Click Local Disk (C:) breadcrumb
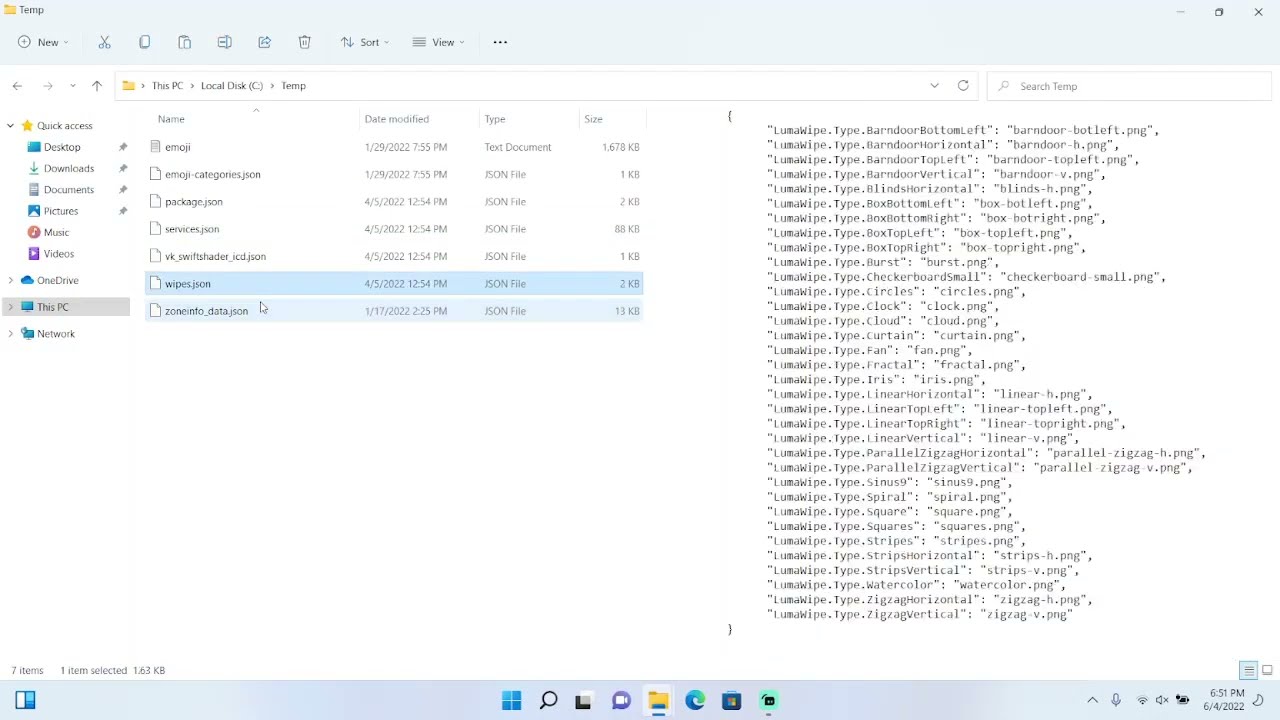Screen dimensions: 1280x720 coord(232,86)
